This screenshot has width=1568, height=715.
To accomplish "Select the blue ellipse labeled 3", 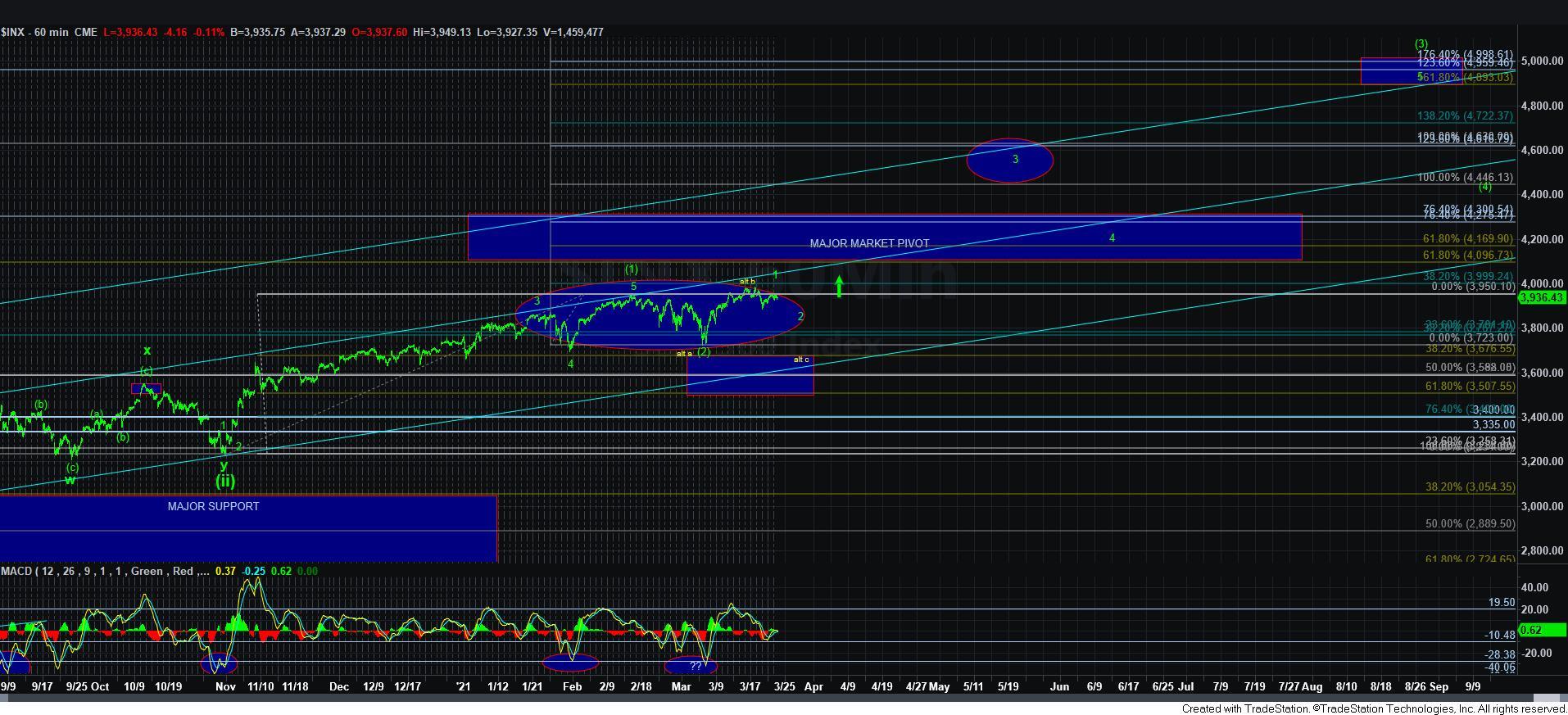I will point(1009,160).
